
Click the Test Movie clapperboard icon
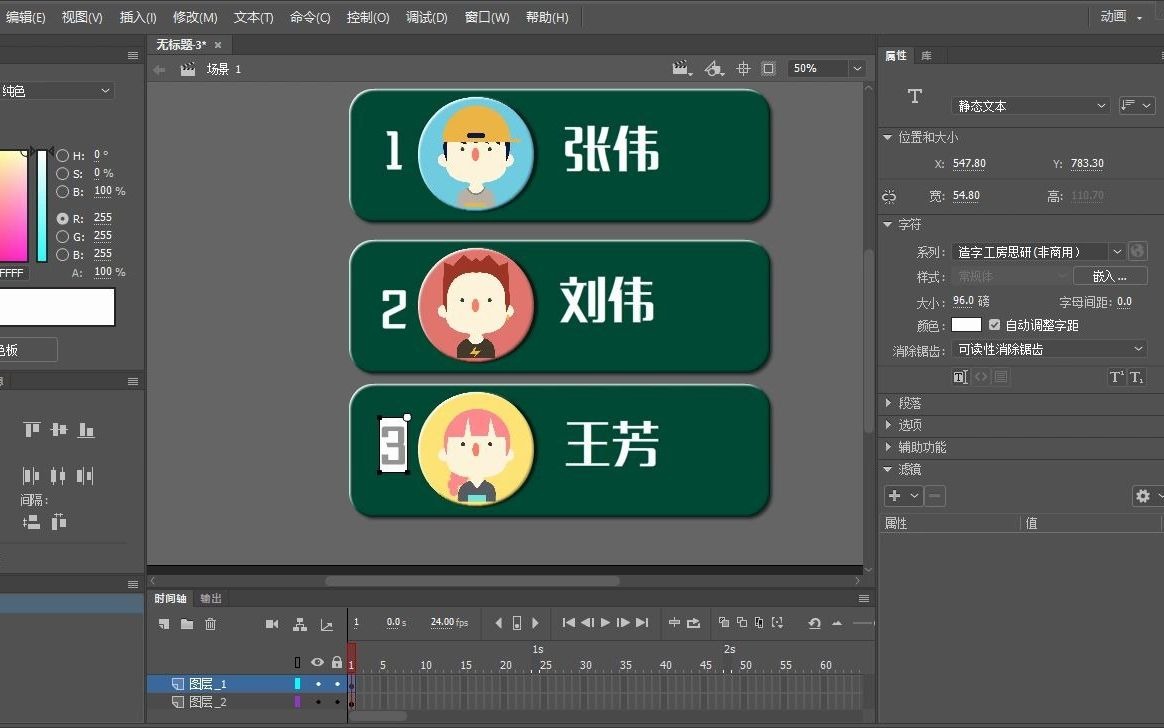click(681, 68)
